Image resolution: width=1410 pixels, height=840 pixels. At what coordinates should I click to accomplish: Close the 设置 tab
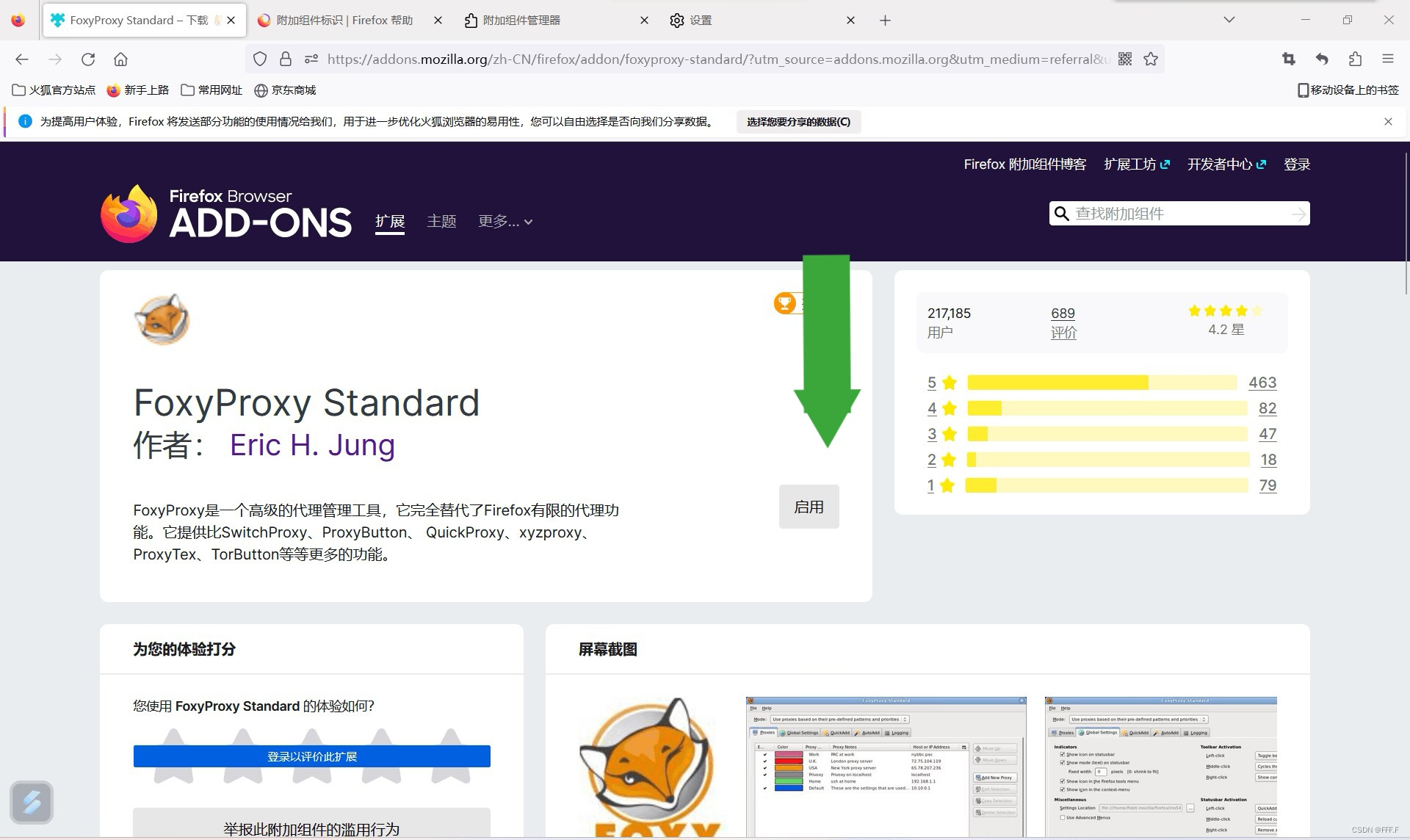(x=850, y=21)
